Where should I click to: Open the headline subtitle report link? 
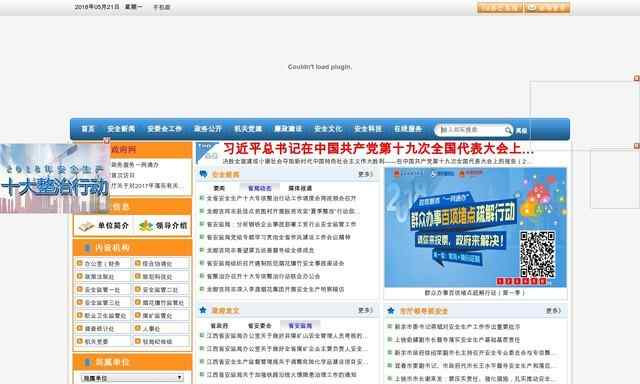(x=375, y=162)
